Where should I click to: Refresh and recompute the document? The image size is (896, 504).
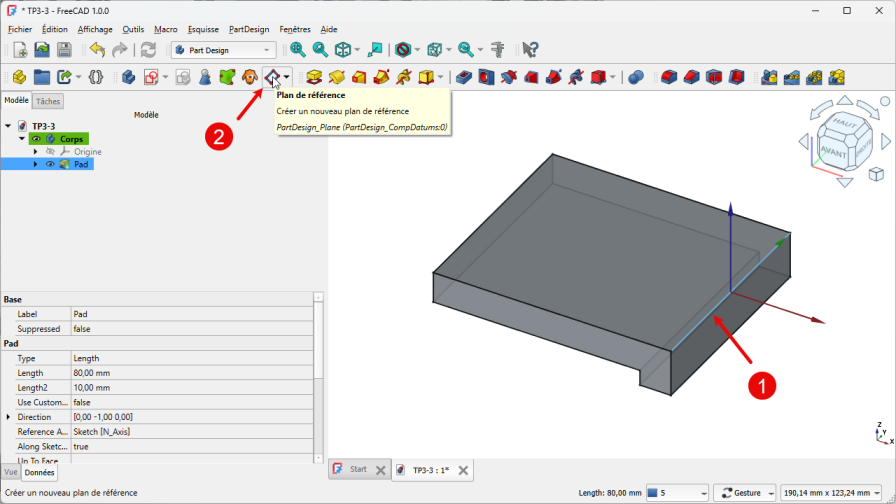(149, 50)
